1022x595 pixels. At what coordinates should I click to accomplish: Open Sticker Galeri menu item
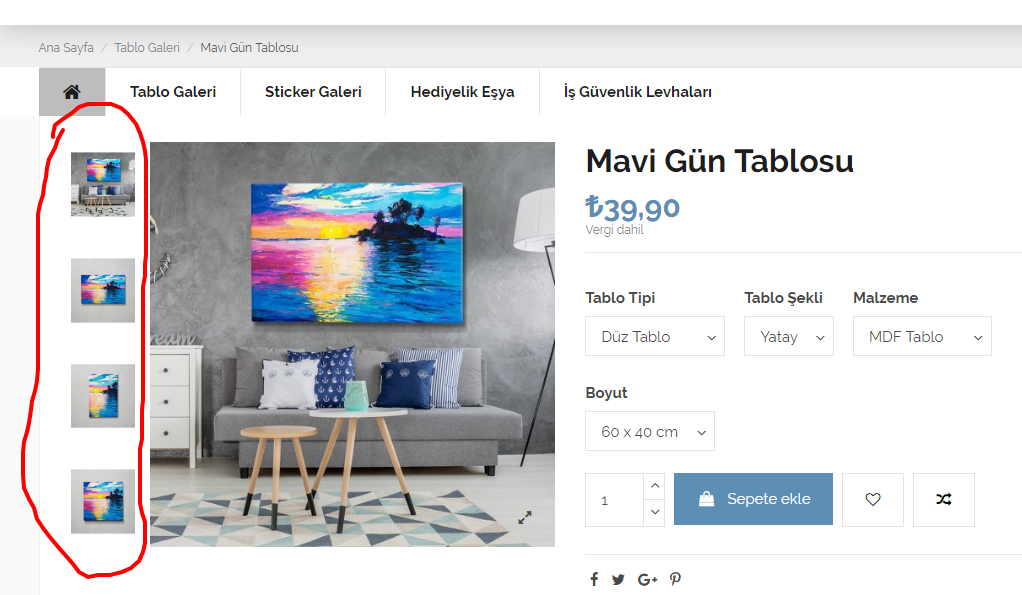click(313, 92)
